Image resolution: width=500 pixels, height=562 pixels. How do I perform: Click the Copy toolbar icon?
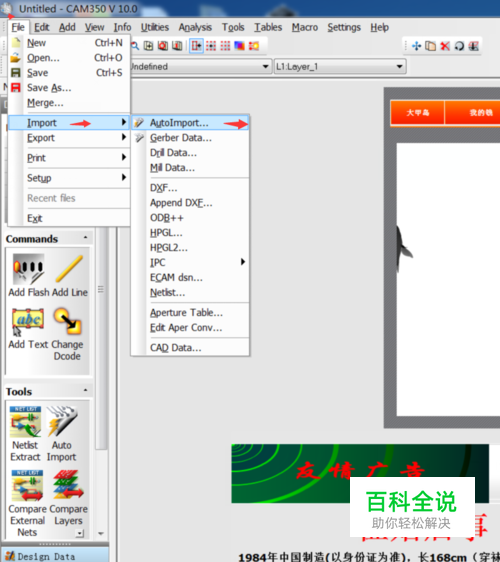click(430, 46)
